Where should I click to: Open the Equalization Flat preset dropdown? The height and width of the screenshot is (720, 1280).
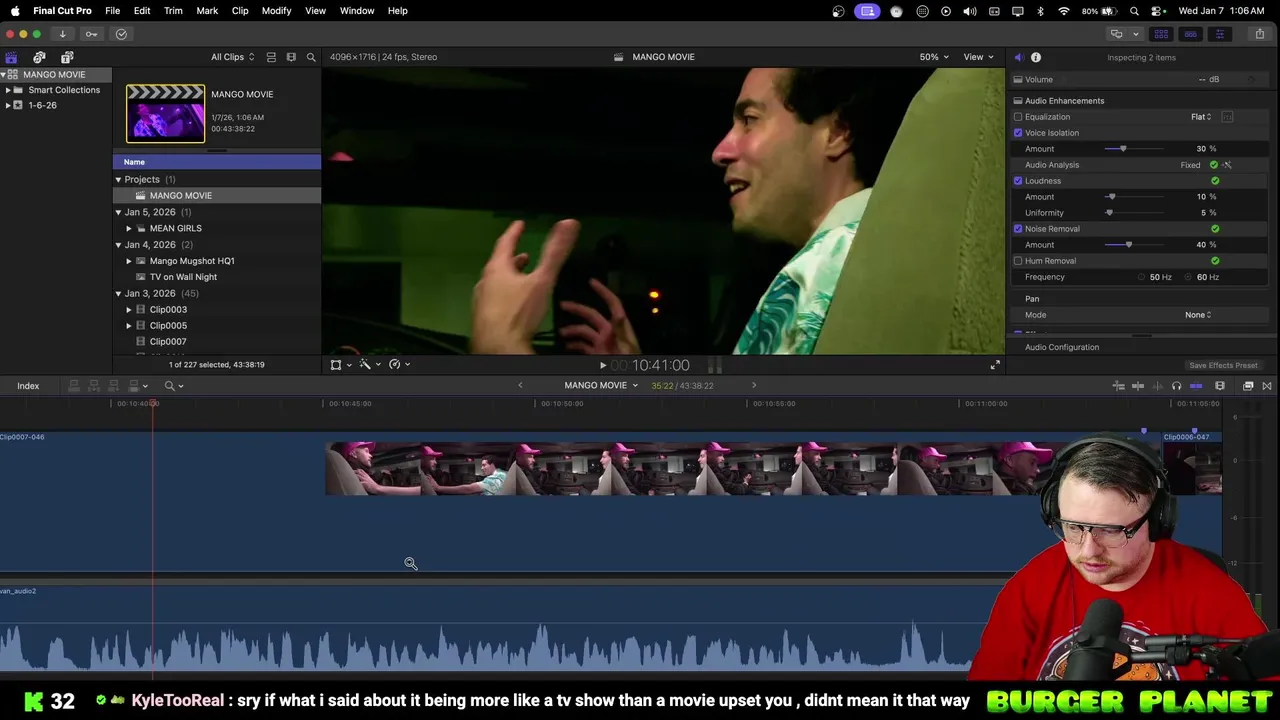coord(1201,117)
